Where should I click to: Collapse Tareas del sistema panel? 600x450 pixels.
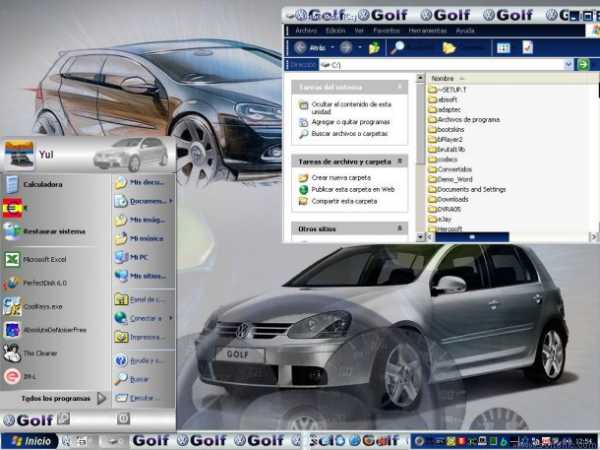click(399, 87)
